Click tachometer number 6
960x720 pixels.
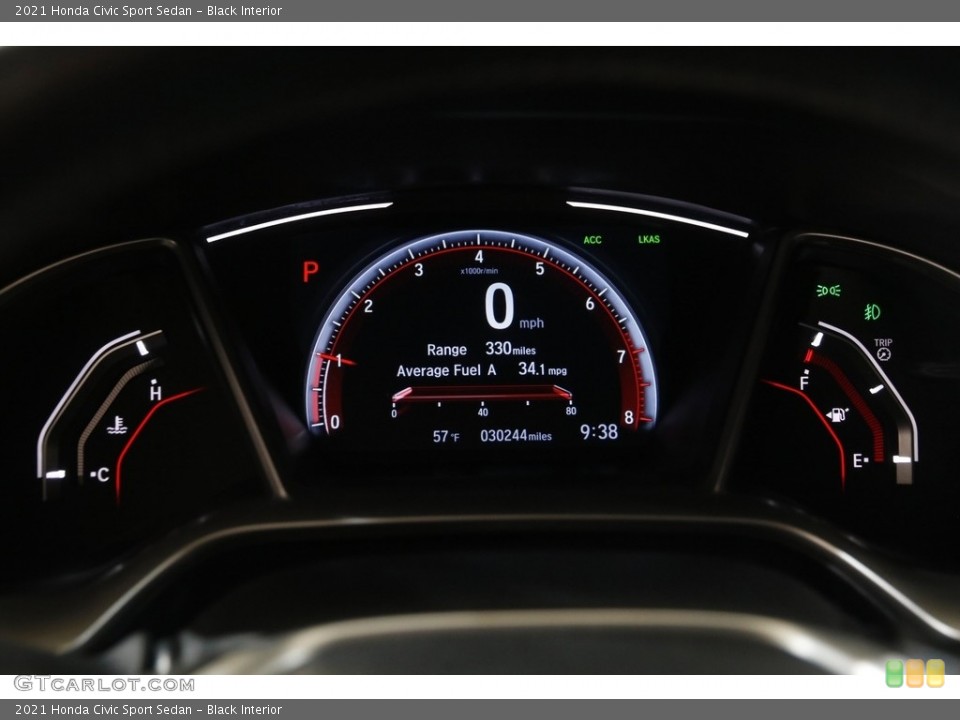point(590,304)
